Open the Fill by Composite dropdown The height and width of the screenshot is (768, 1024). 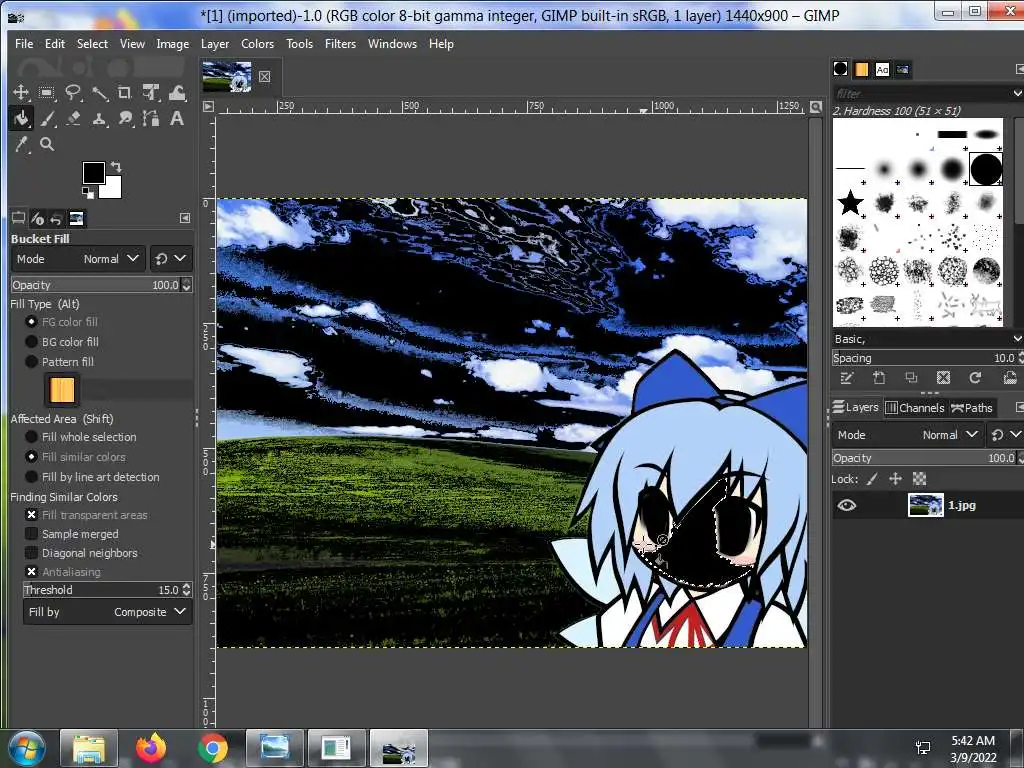(108, 612)
